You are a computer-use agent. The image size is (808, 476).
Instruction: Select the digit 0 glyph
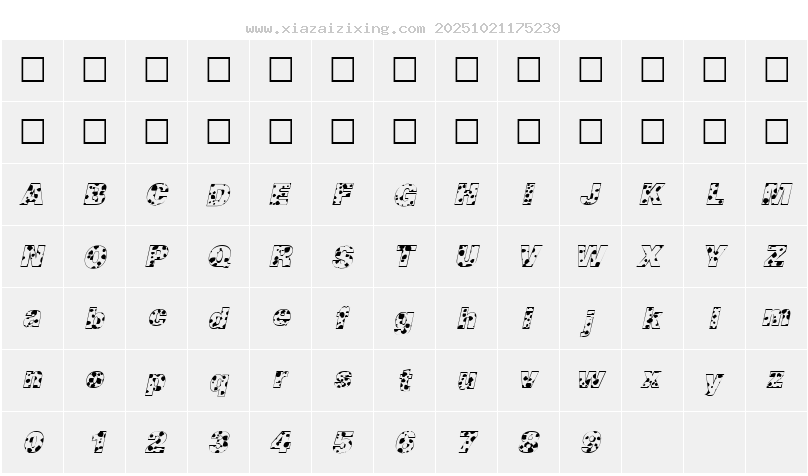(x=33, y=442)
